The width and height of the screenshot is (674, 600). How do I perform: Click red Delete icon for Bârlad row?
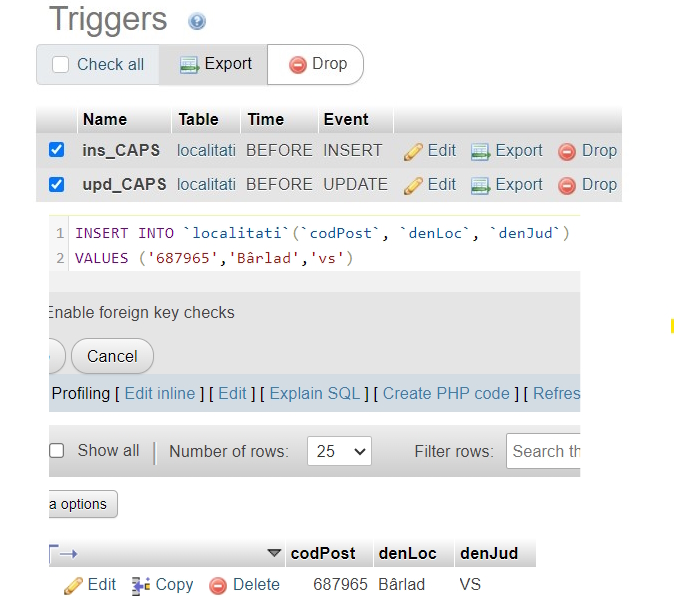click(x=218, y=586)
